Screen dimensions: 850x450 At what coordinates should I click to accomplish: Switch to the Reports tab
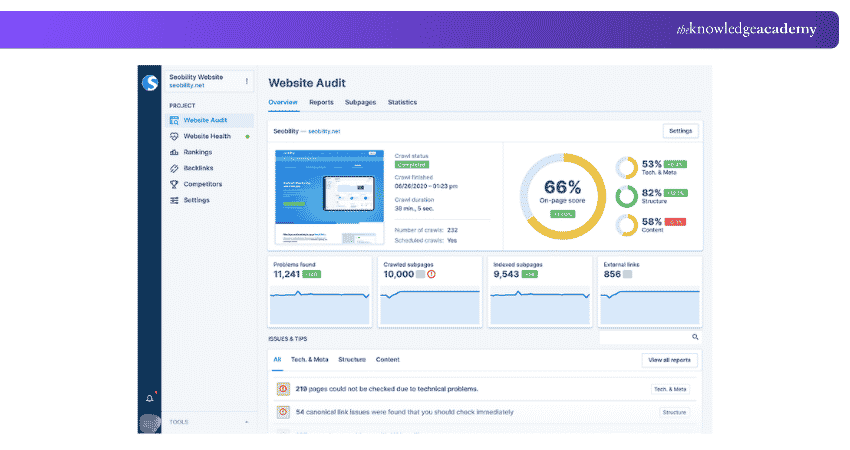pyautogui.click(x=321, y=102)
